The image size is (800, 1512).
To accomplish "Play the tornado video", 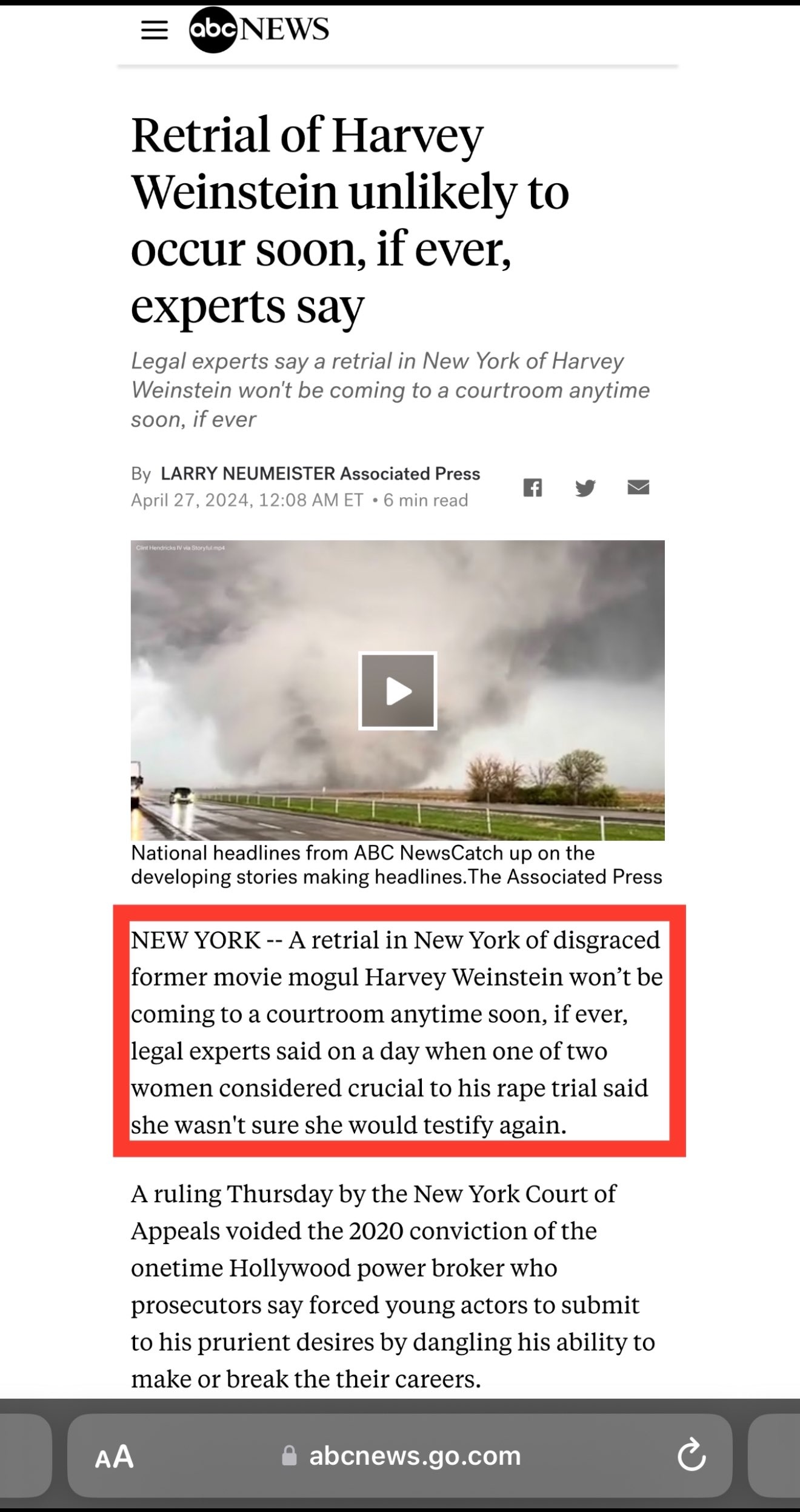I will 398,691.
